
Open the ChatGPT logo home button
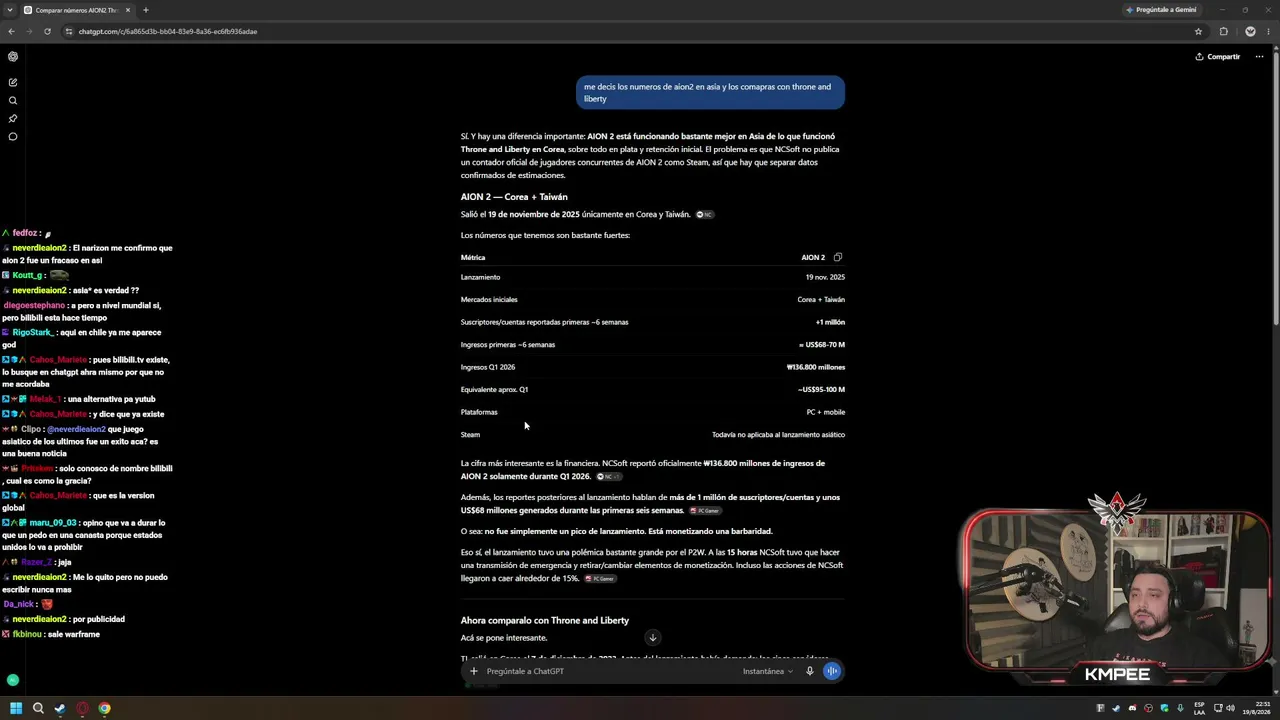click(x=13, y=57)
